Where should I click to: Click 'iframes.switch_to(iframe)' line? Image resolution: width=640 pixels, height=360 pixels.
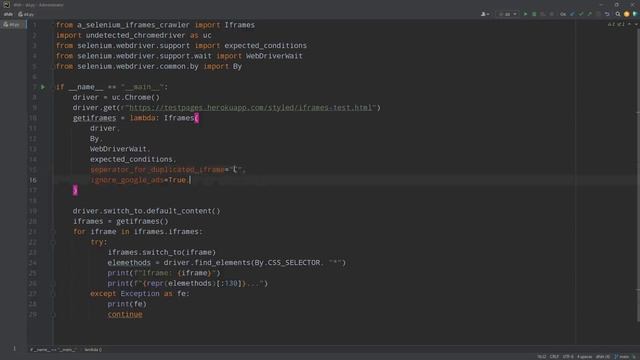(162, 252)
